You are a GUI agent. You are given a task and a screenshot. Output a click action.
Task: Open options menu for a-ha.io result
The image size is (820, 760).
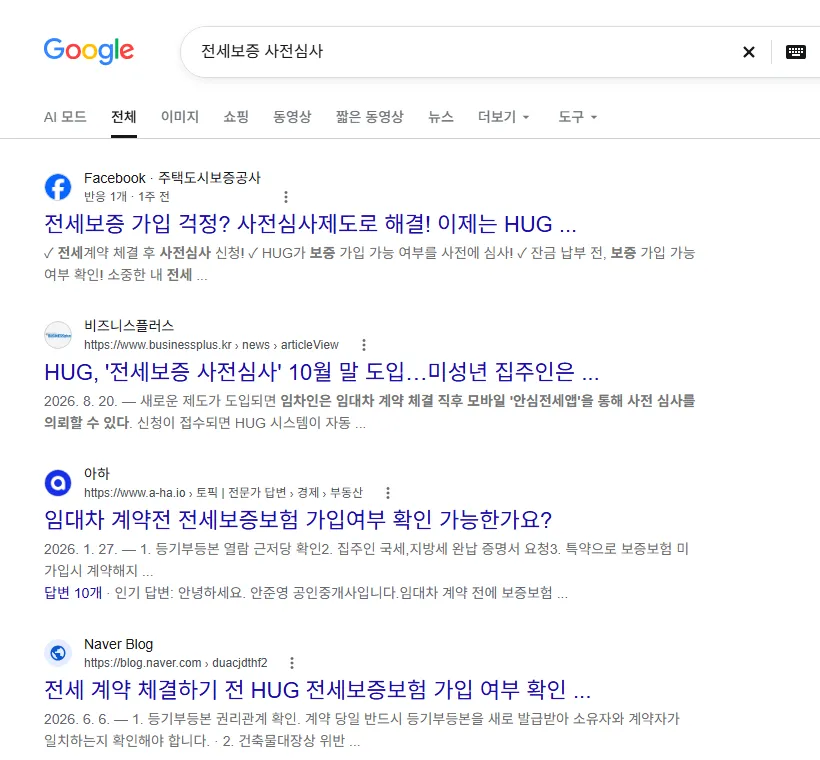388,493
